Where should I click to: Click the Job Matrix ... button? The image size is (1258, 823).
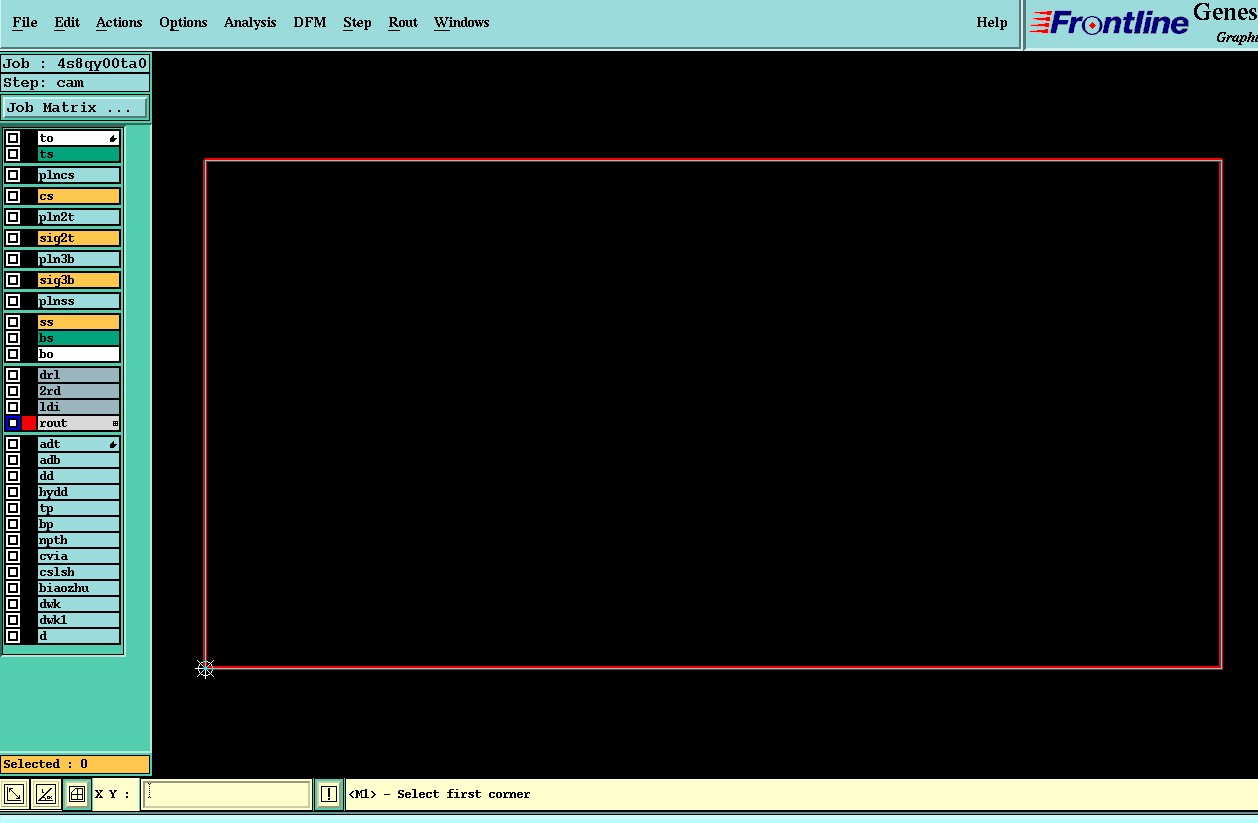point(75,107)
